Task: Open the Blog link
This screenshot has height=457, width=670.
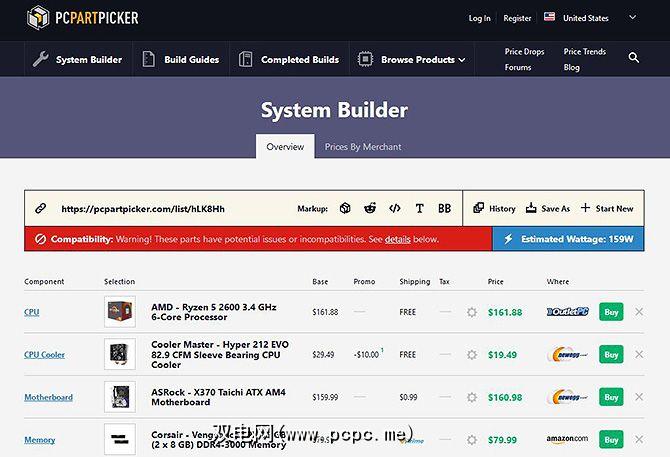Action: tap(571, 67)
